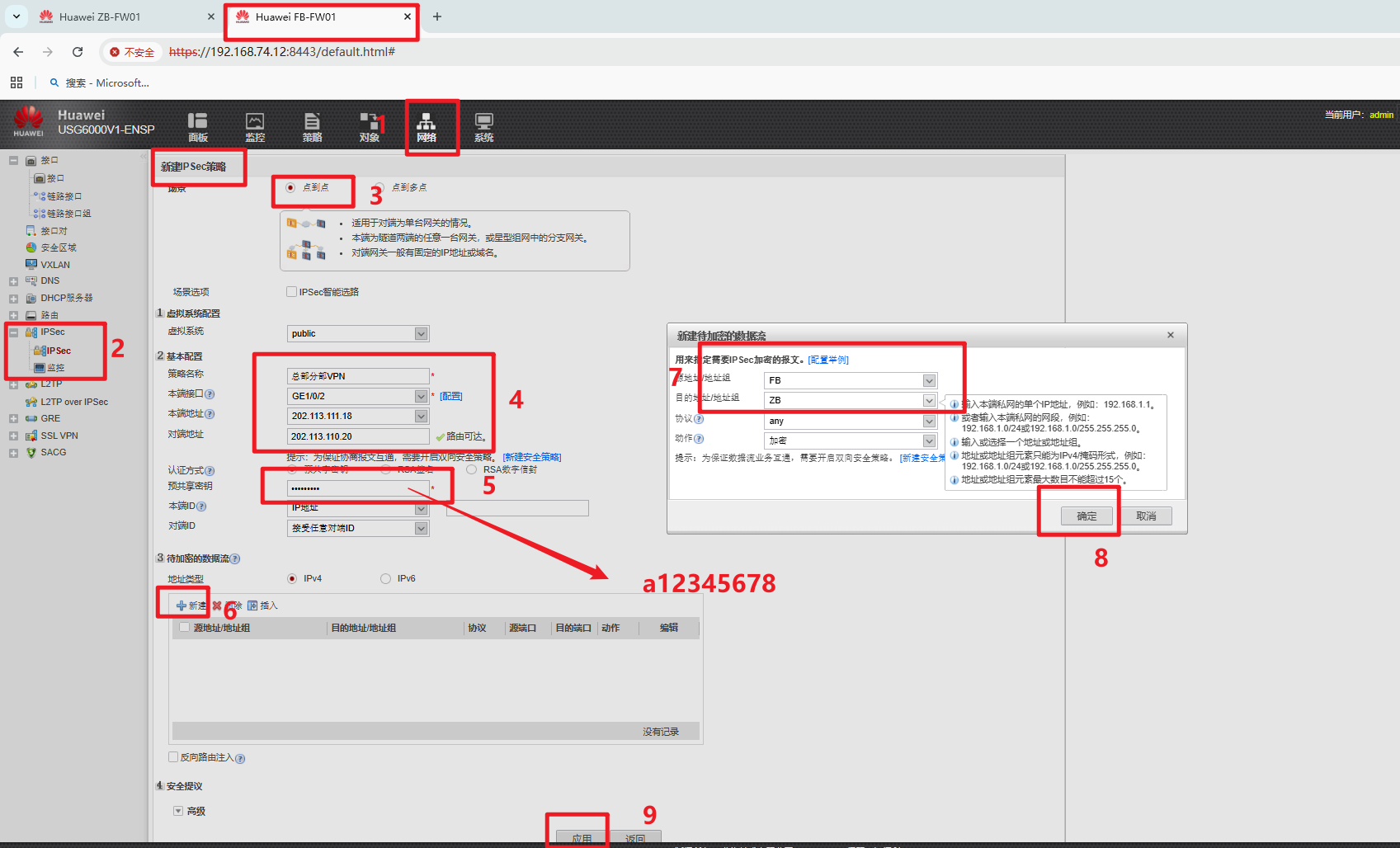This screenshot has width=1400, height=848.
Task: Click the 新建安全策略 link
Action: coord(532,457)
